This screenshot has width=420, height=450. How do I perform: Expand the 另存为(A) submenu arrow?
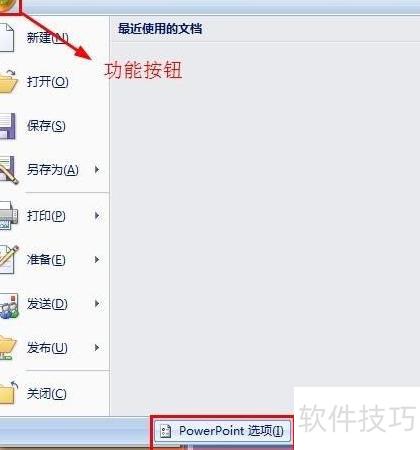coord(97,170)
